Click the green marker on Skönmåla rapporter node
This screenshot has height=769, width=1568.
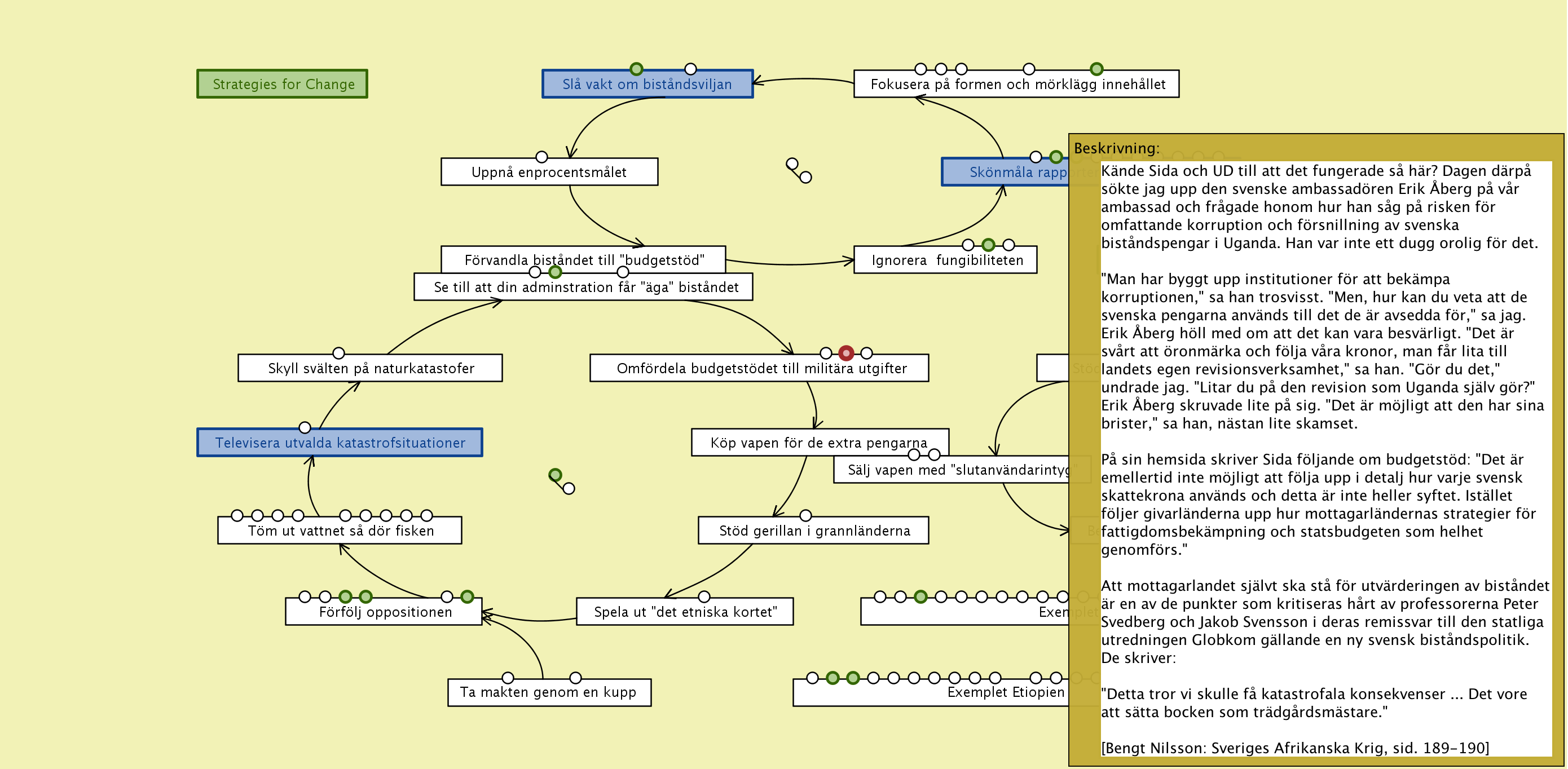point(1056,157)
